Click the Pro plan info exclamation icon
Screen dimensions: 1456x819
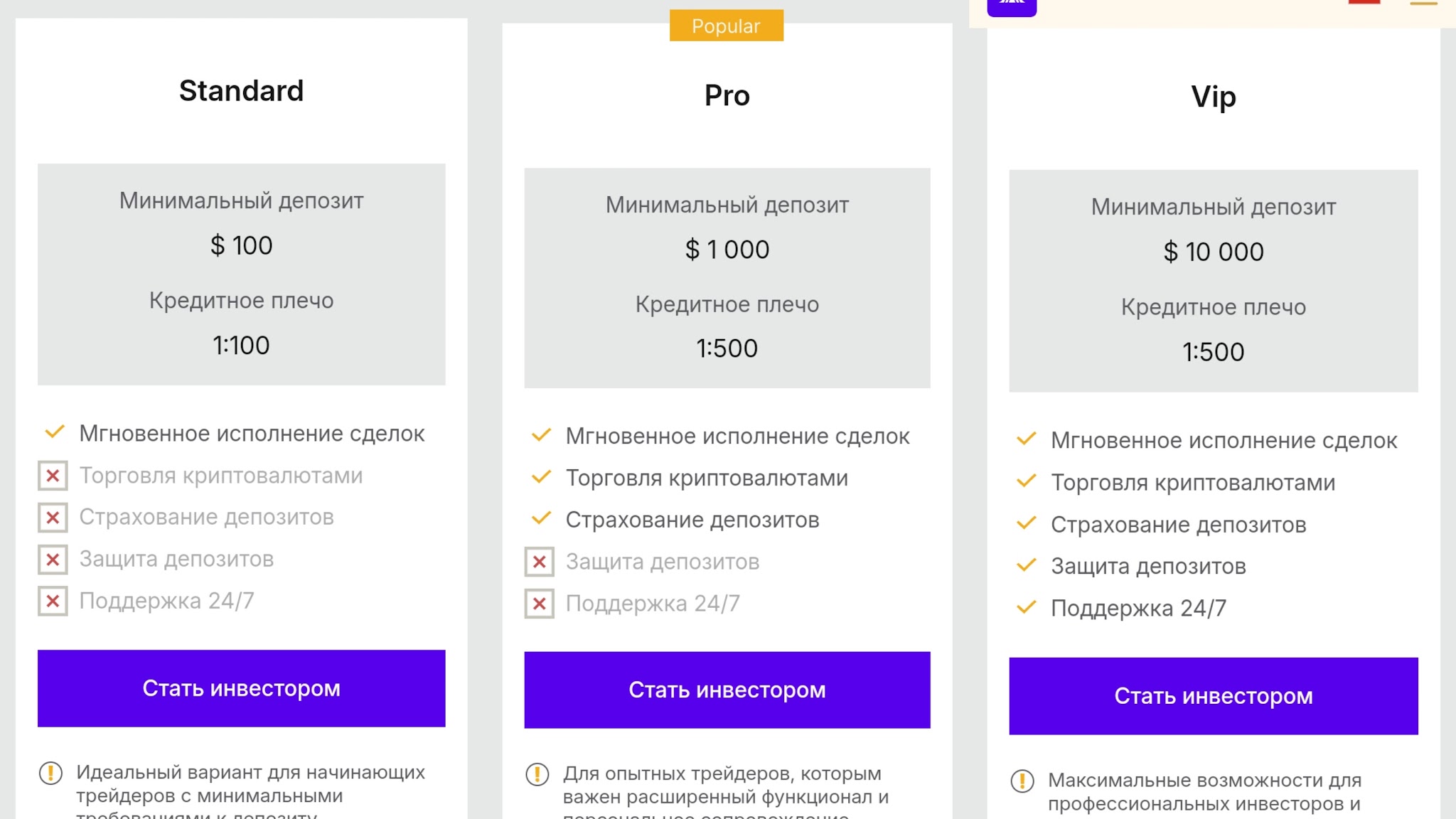pos(537,774)
